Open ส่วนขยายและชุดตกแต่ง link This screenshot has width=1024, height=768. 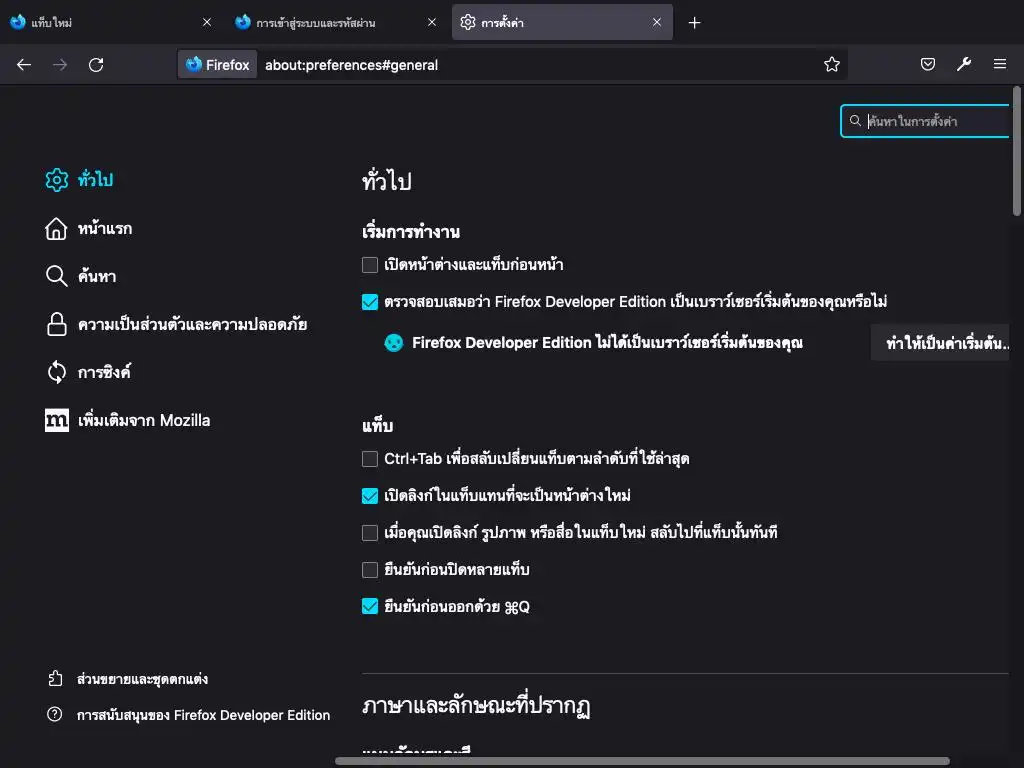142,679
